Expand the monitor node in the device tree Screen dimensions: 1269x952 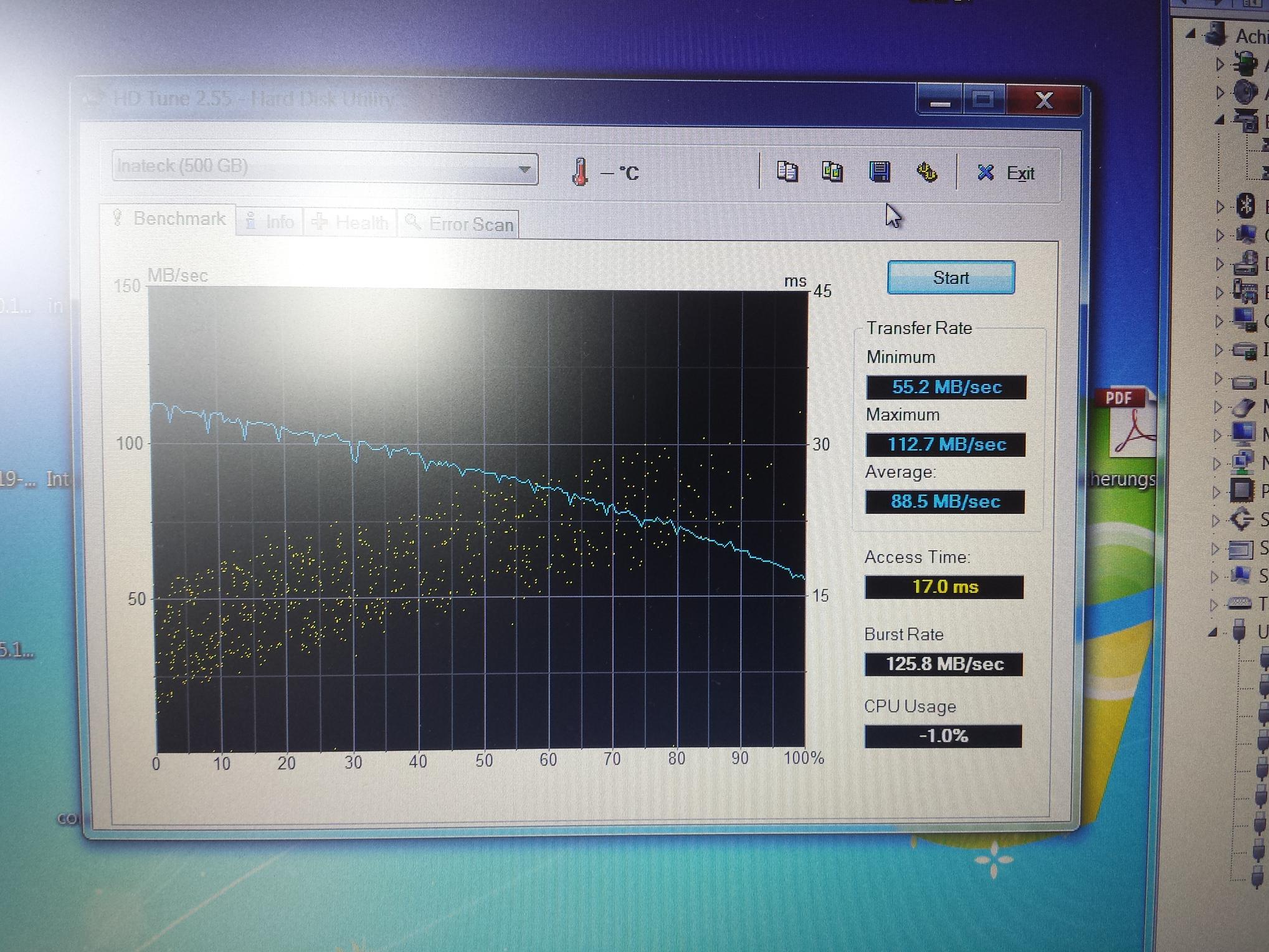click(x=1217, y=435)
